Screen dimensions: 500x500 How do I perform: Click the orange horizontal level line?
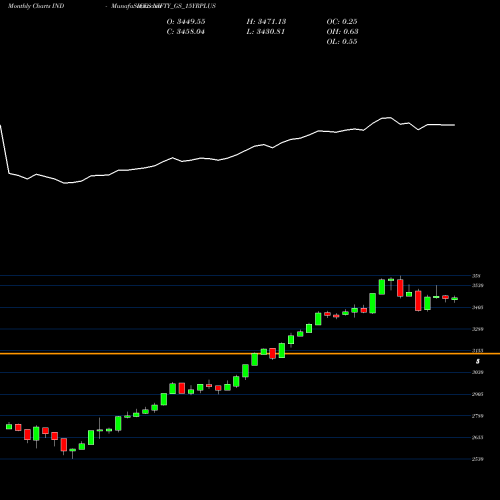pos(250,353)
